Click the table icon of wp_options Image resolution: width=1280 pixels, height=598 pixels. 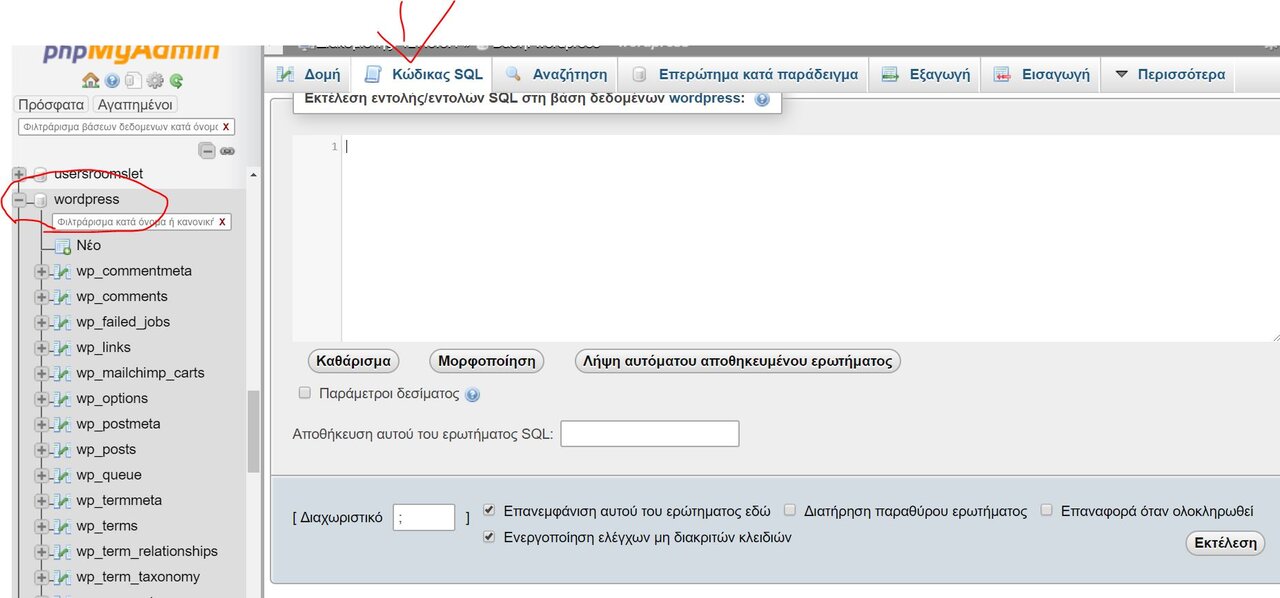point(63,399)
